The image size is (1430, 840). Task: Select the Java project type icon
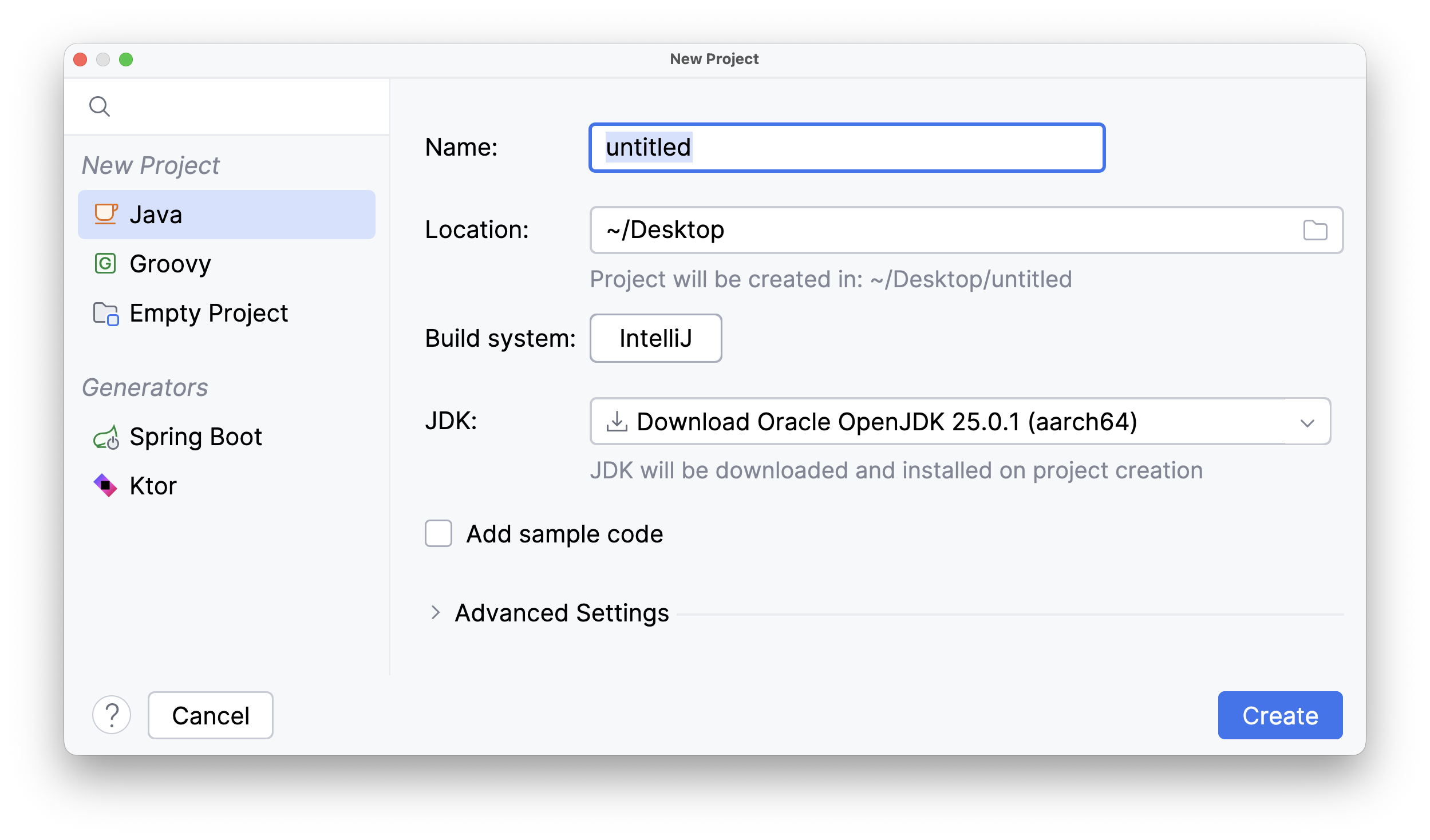click(x=106, y=214)
